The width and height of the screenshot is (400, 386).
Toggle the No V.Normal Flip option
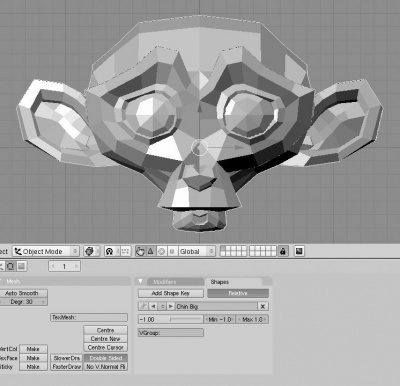[106, 367]
